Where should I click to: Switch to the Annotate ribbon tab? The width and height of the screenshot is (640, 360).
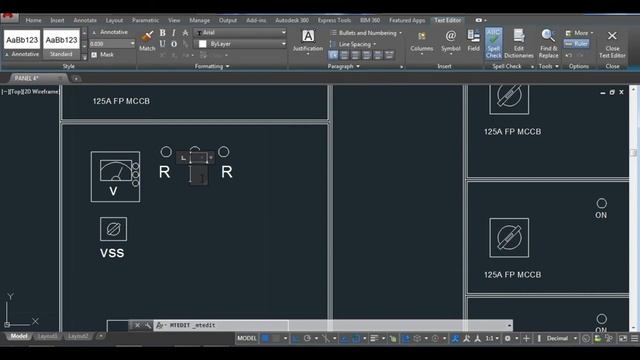pos(85,20)
